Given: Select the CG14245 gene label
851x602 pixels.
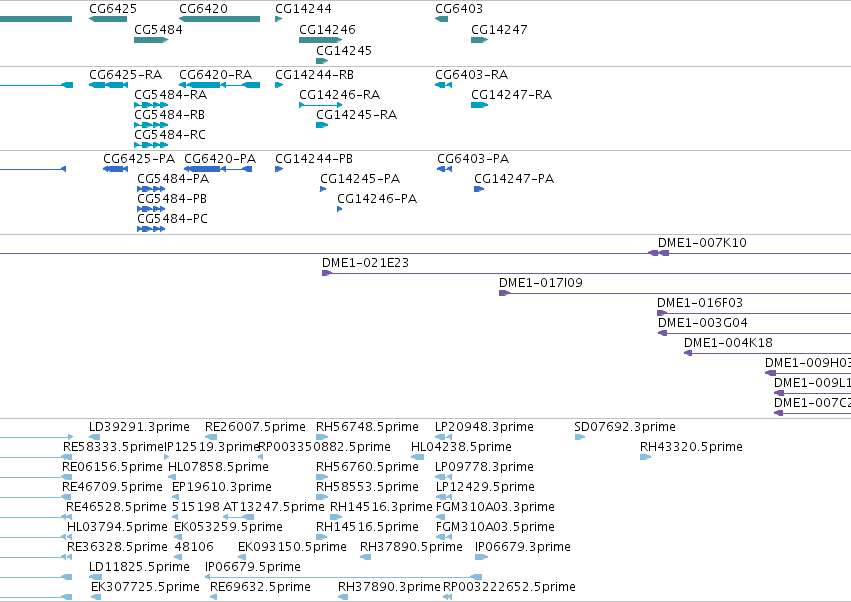Looking at the screenshot, I should point(344,51).
